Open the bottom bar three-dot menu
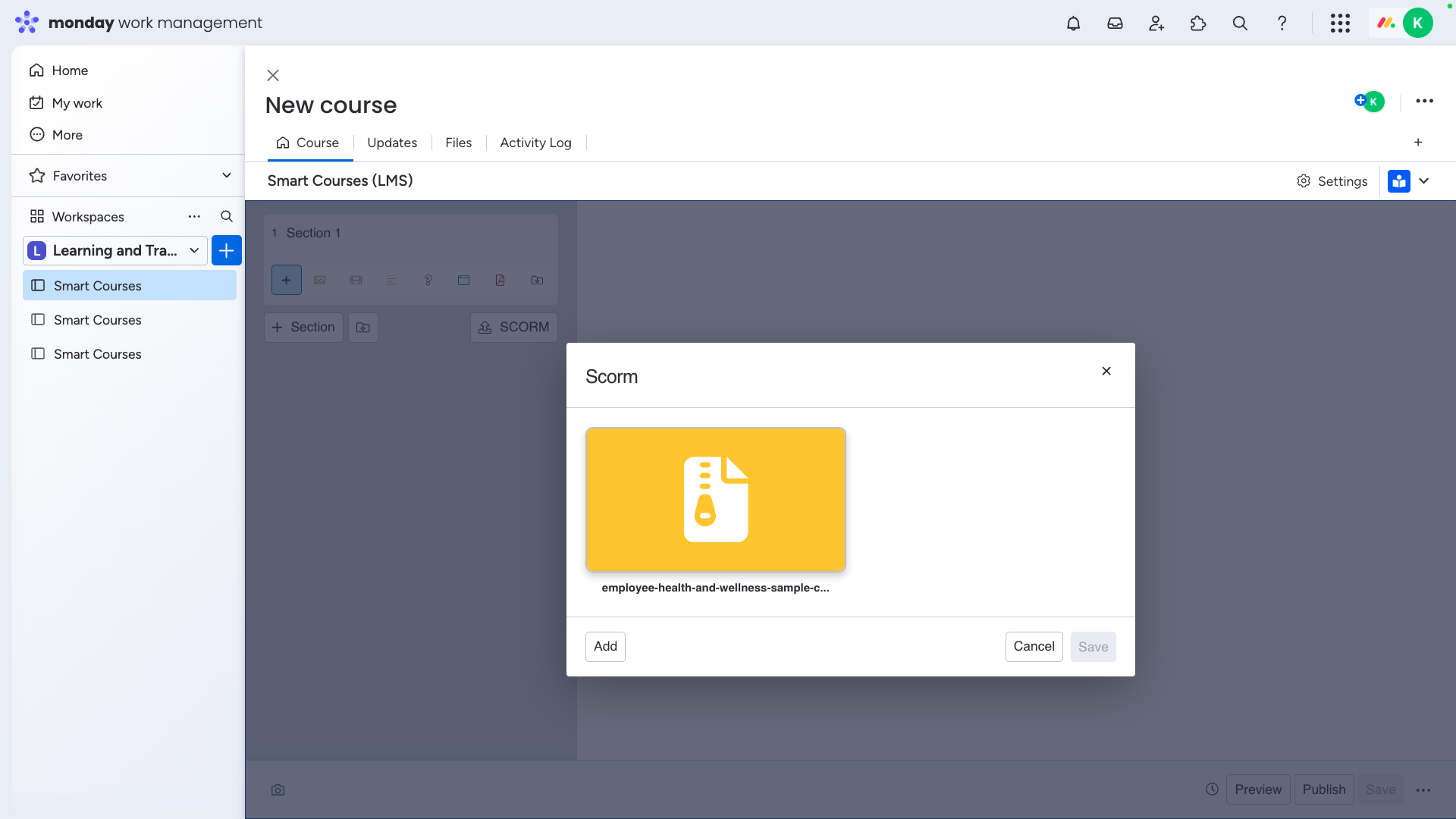This screenshot has width=1456, height=819. (x=1423, y=790)
